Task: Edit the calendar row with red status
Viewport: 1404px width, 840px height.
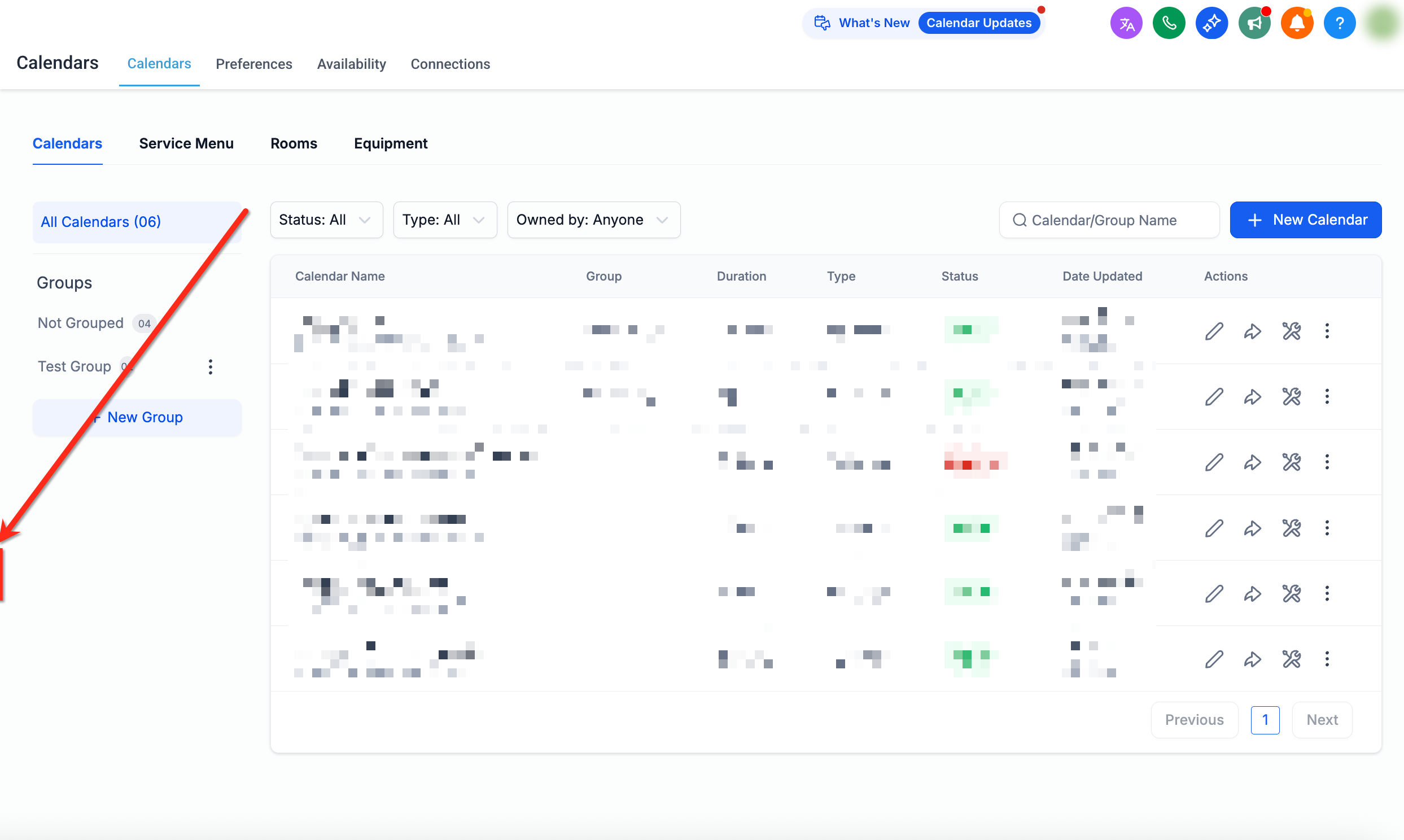Action: tap(1214, 462)
